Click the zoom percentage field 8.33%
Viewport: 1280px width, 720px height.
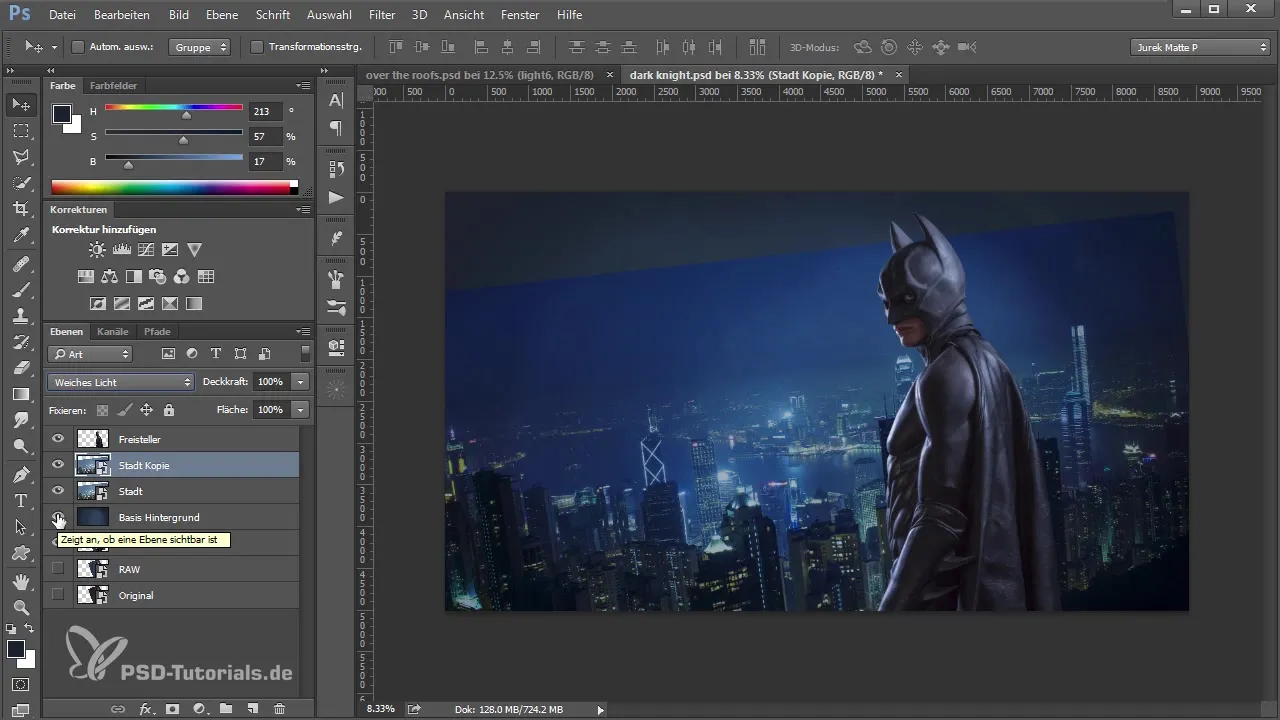[380, 709]
